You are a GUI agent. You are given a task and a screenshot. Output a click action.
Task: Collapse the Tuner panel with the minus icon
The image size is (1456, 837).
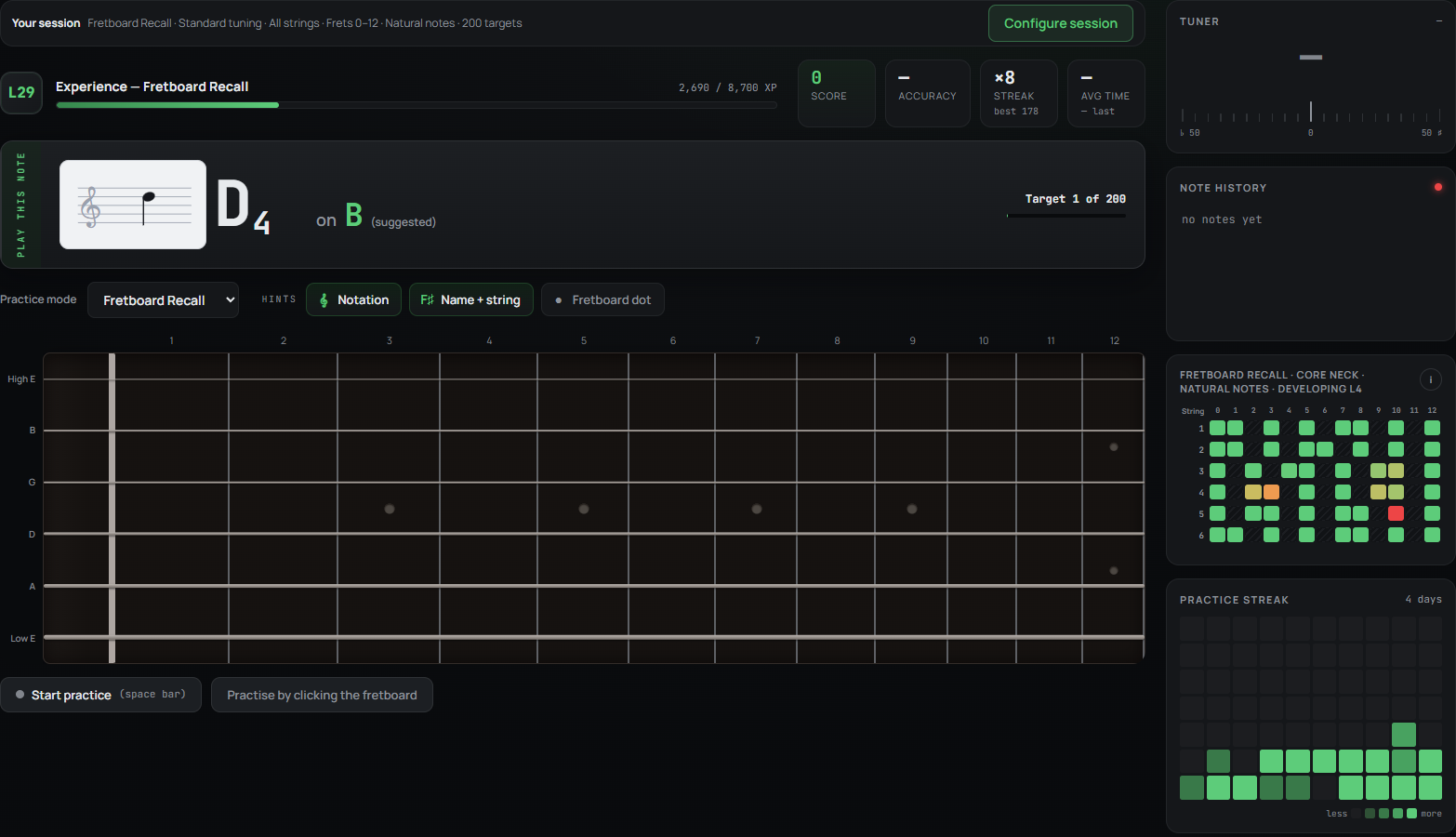point(1438,21)
